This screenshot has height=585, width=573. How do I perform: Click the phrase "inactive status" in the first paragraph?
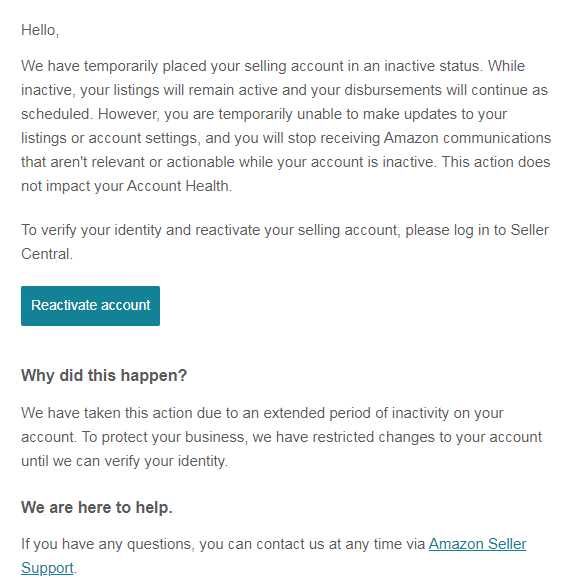[433, 66]
